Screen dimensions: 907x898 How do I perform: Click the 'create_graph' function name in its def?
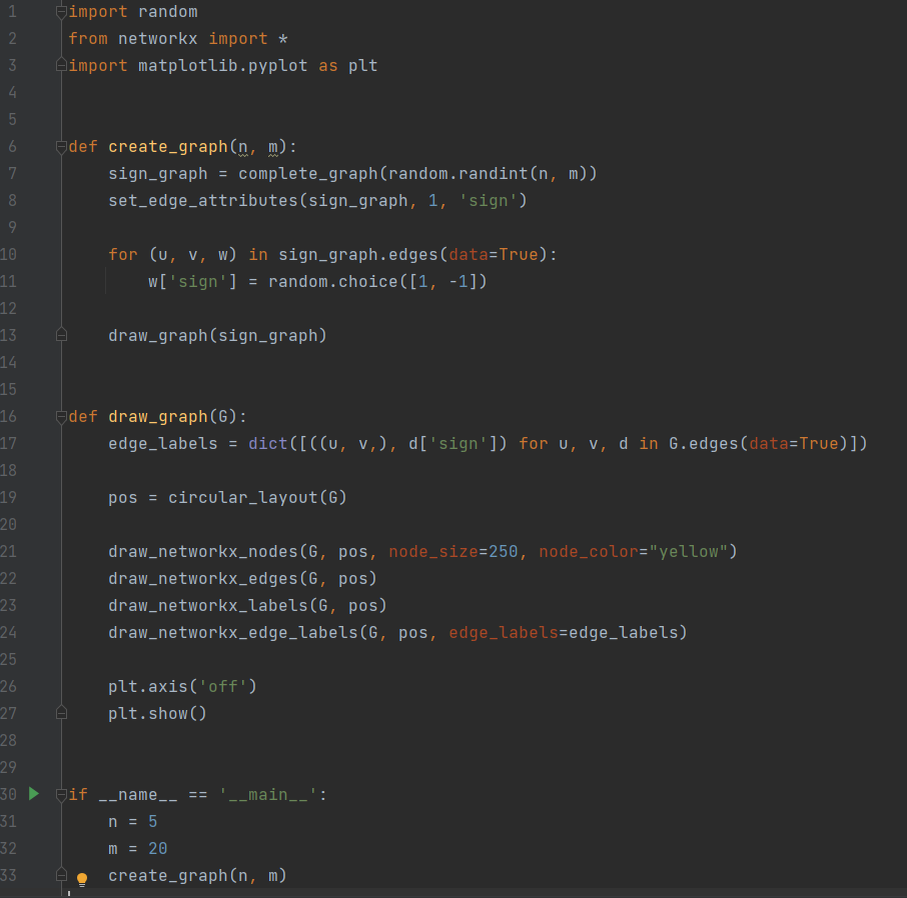[x=168, y=147]
